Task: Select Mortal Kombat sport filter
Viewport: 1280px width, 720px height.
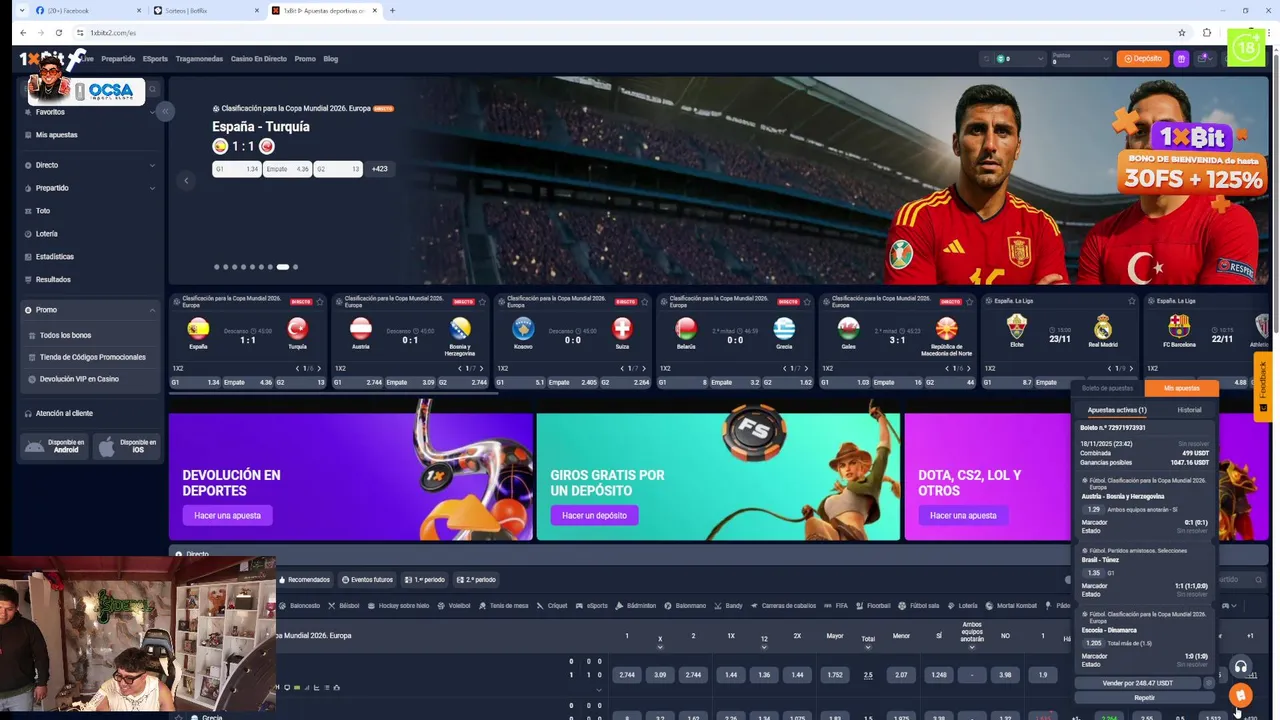Action: click(1011, 606)
